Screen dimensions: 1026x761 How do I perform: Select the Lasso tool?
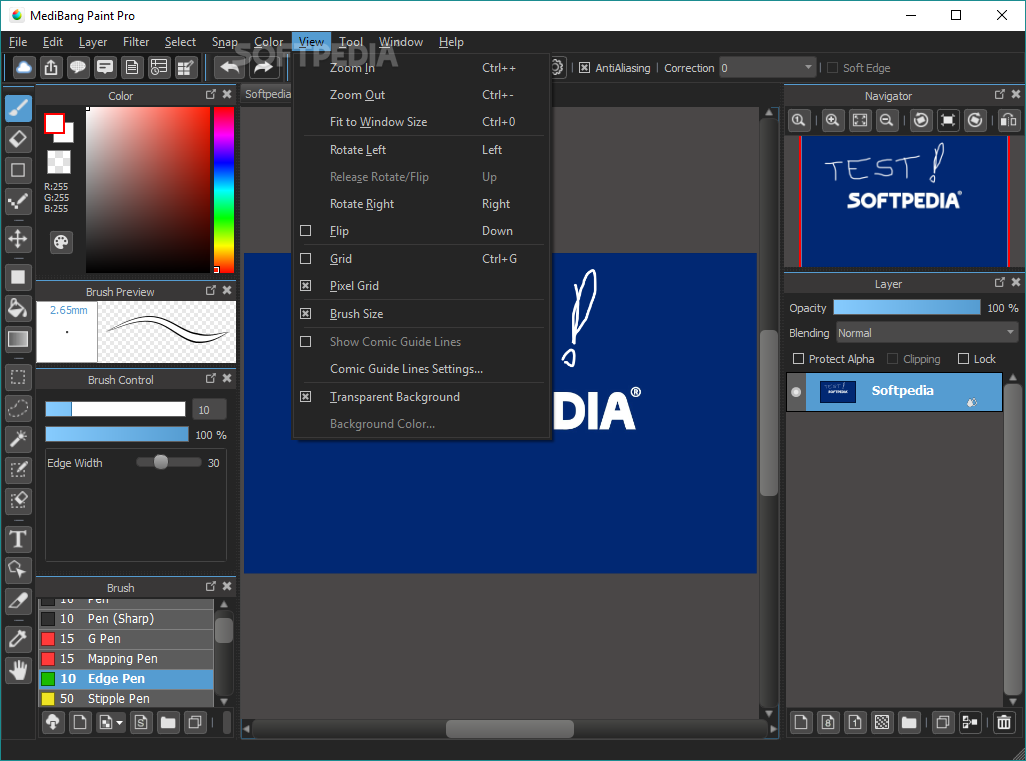[18, 408]
